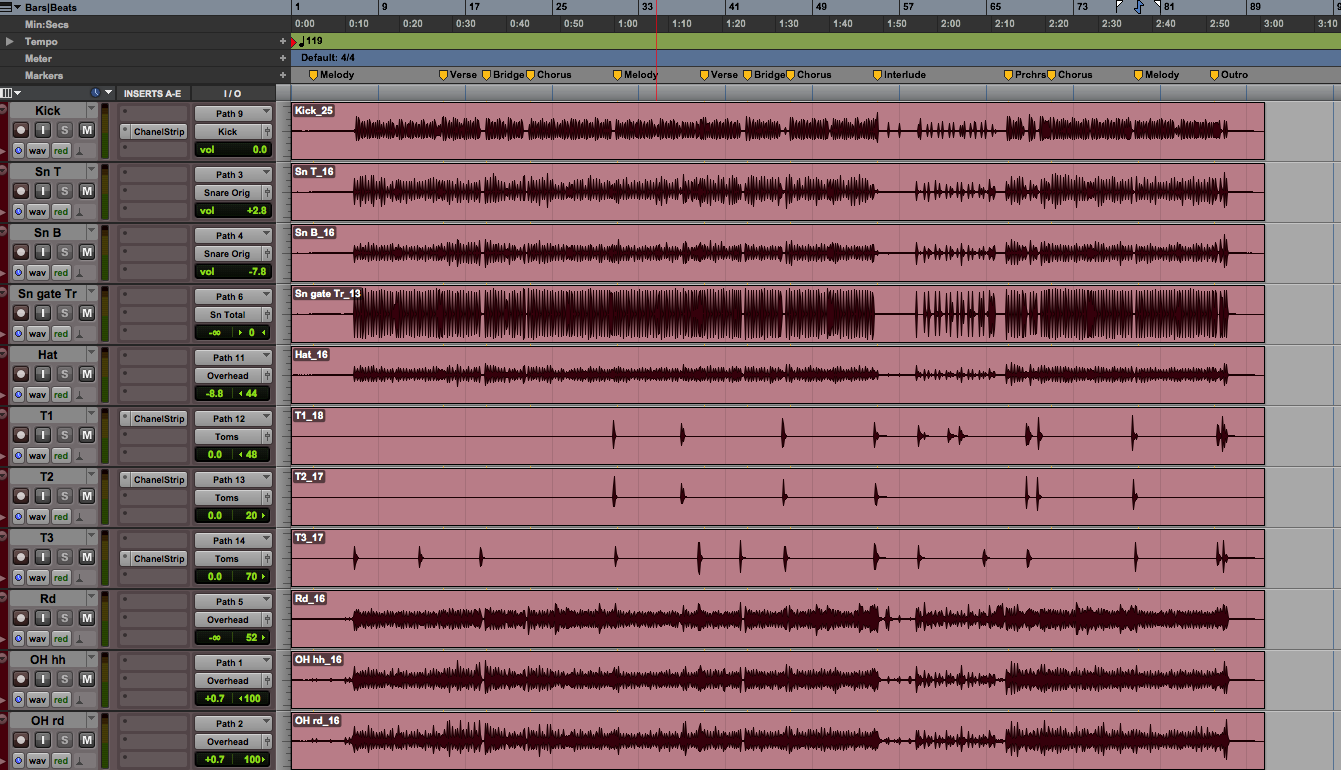Click the Overhead output on OH hh track
Image resolution: width=1341 pixels, height=770 pixels.
[x=227, y=681]
